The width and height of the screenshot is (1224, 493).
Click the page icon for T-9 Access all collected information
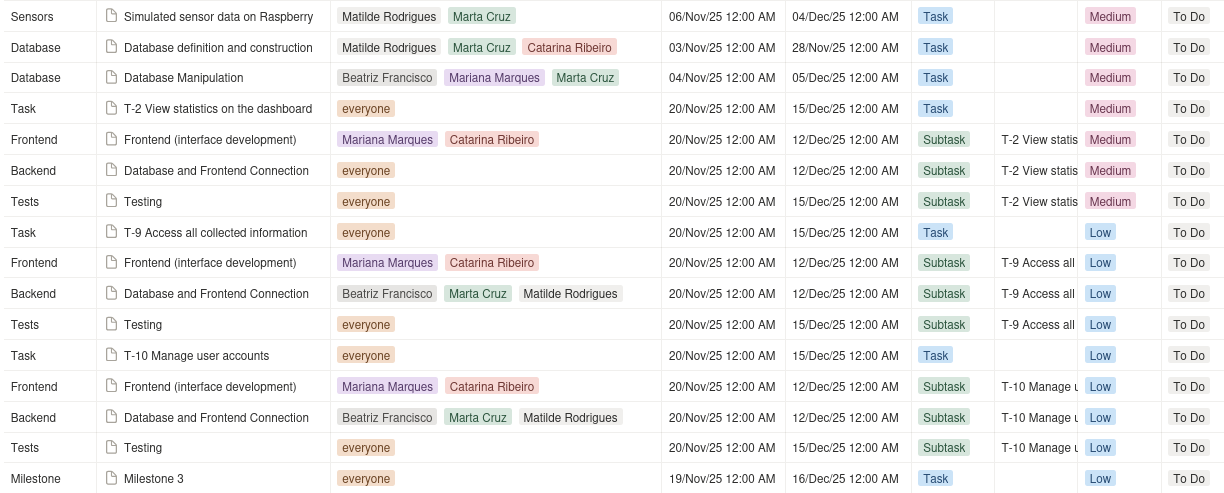pos(112,232)
